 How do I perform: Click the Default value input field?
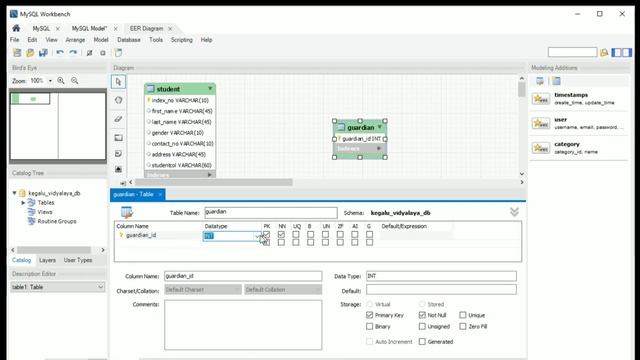441,290
